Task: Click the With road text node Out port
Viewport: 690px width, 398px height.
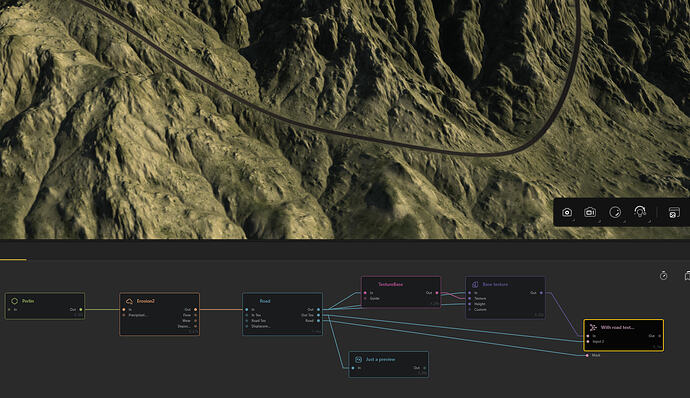Action: tap(659, 336)
